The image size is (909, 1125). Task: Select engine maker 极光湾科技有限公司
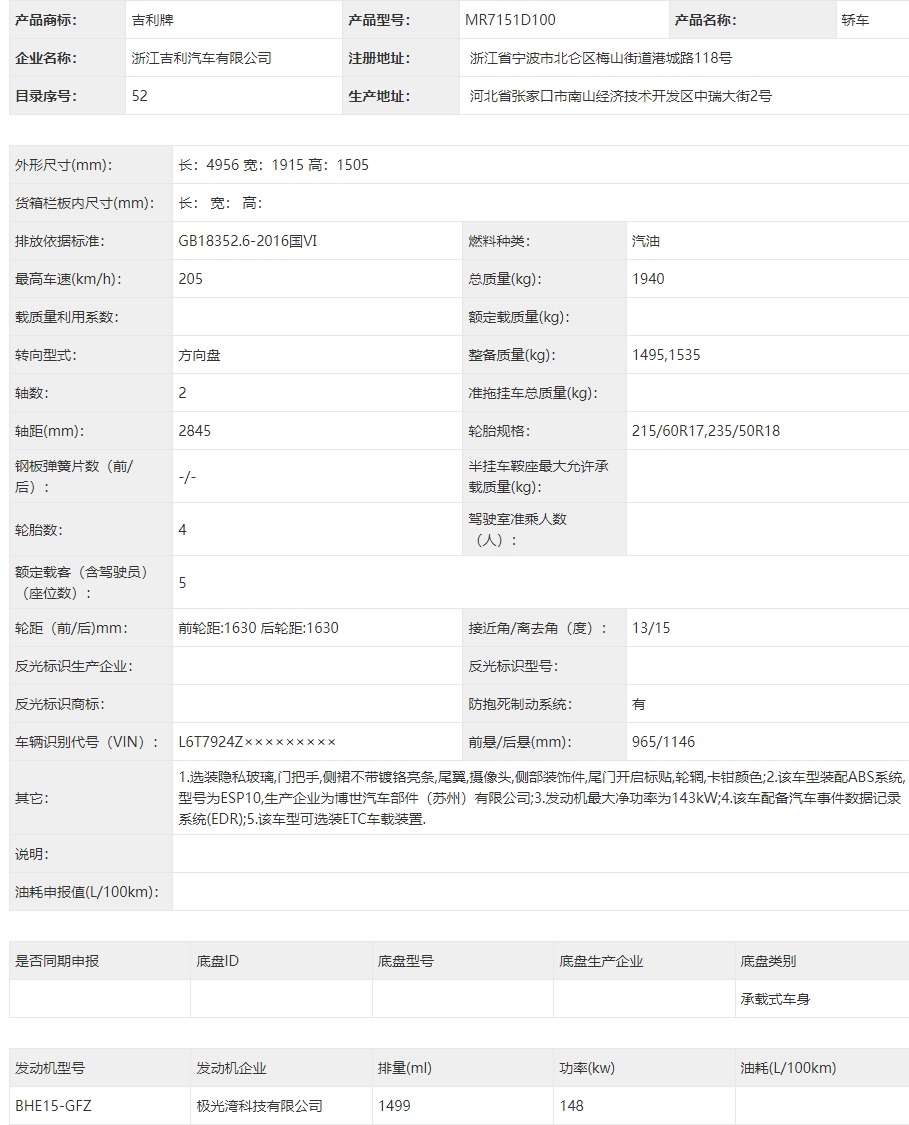point(260,1106)
